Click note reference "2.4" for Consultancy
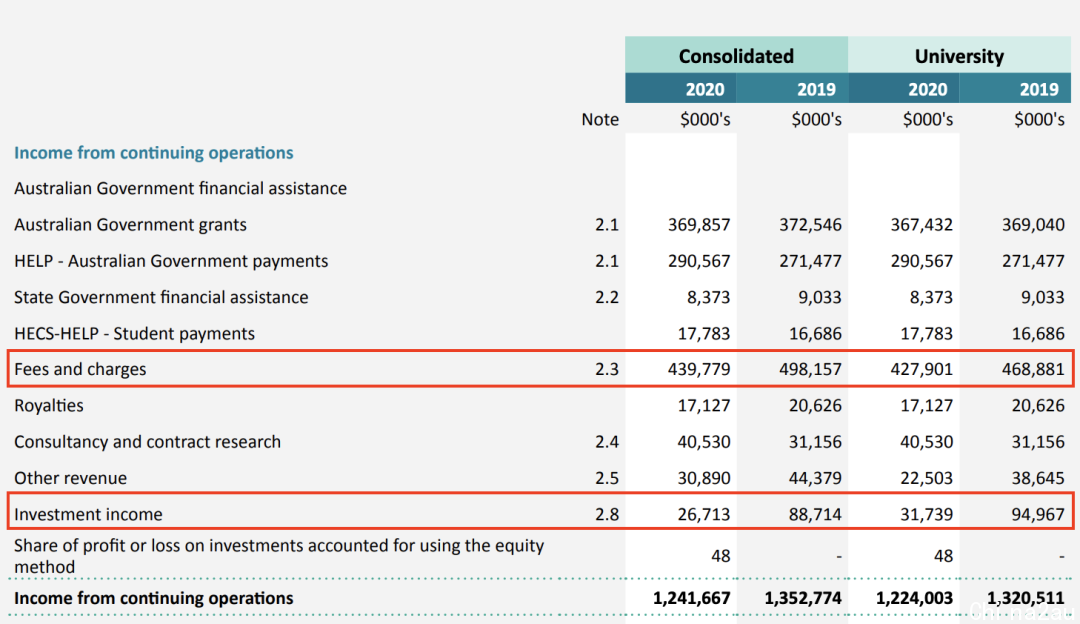1080x624 pixels. (607, 441)
